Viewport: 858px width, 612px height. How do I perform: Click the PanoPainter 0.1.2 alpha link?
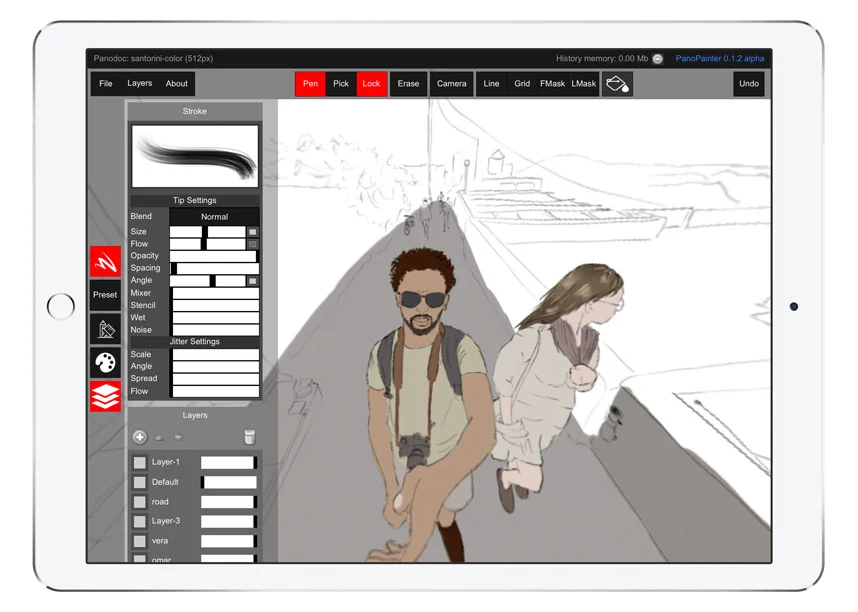coord(720,59)
